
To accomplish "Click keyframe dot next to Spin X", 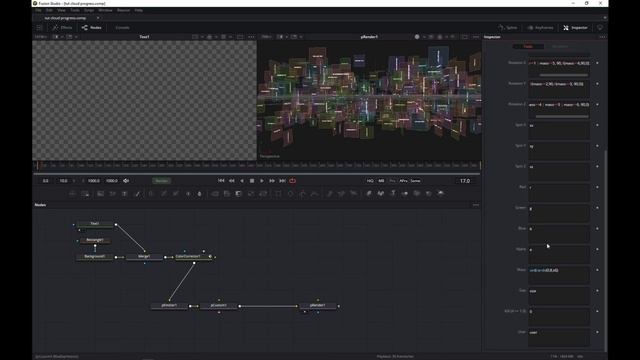I will pos(597,125).
